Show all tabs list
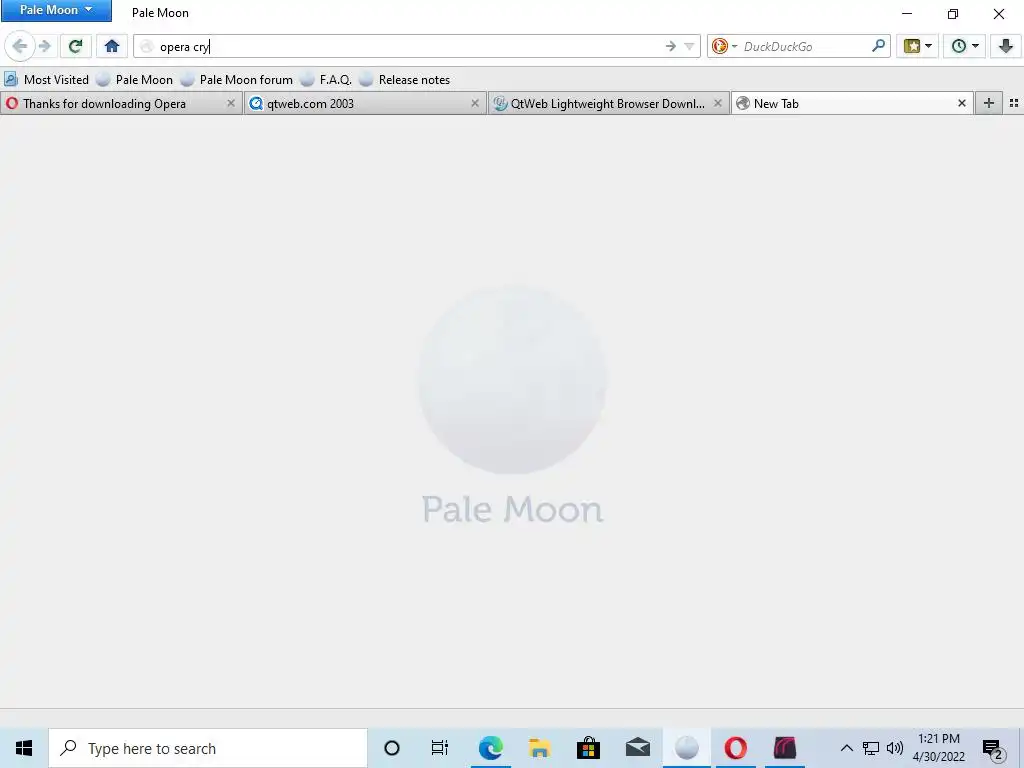Viewport: 1024px width, 768px height. tap(1014, 103)
